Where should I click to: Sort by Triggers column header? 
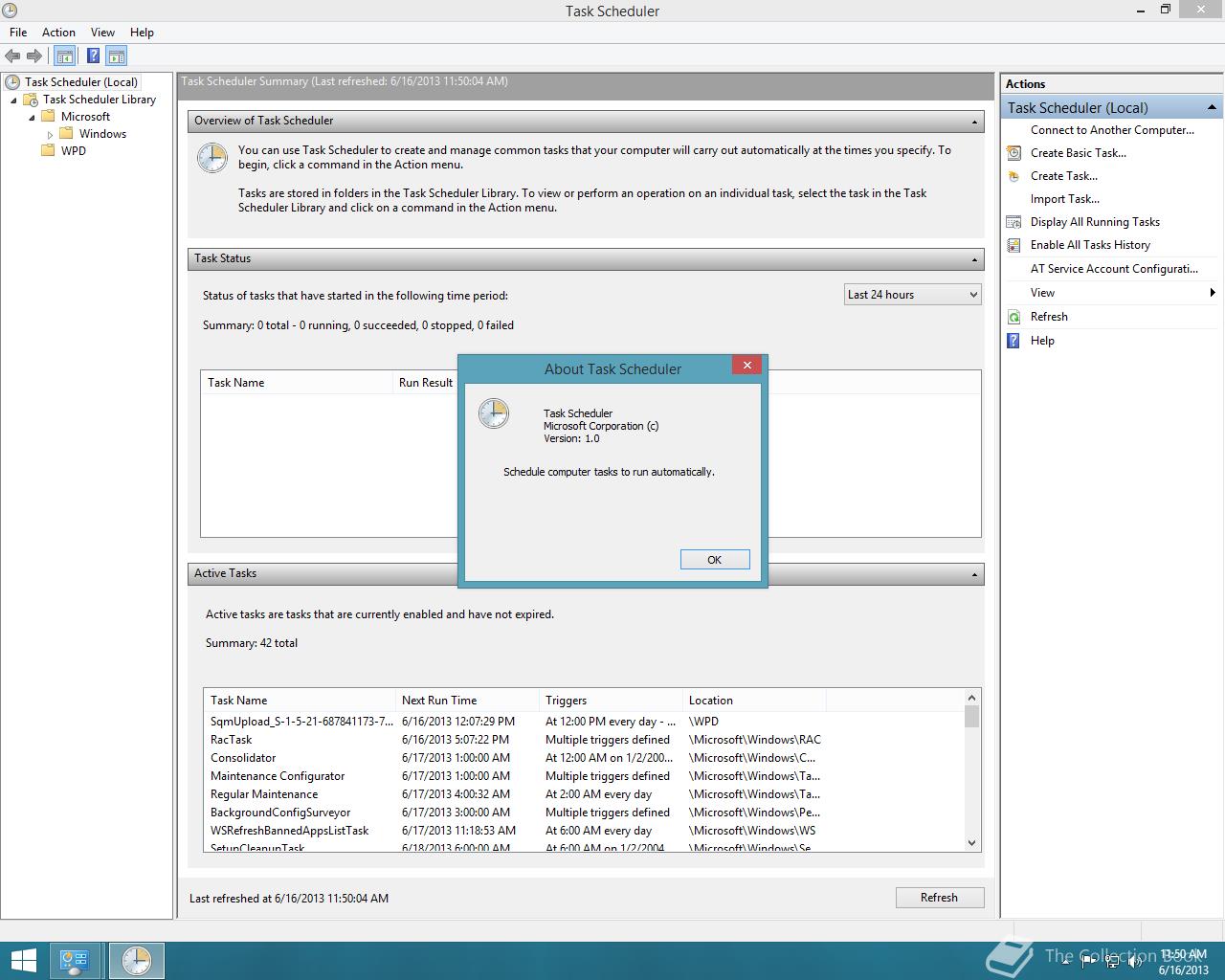[x=611, y=701]
